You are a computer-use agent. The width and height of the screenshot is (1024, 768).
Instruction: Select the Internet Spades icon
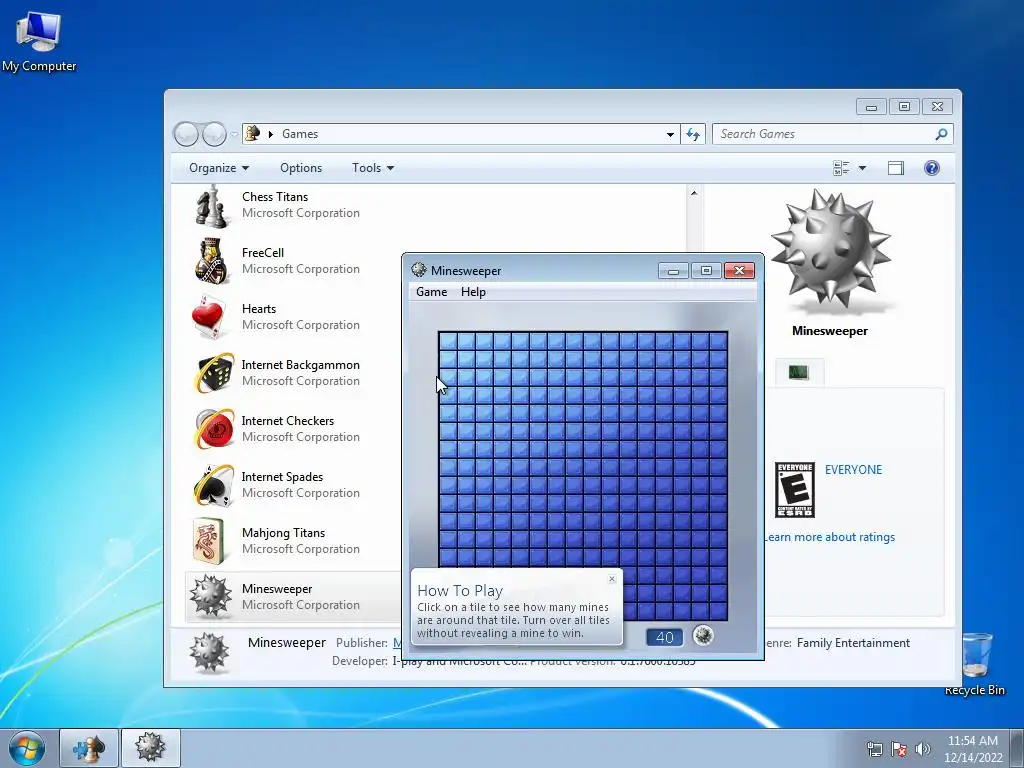point(214,485)
